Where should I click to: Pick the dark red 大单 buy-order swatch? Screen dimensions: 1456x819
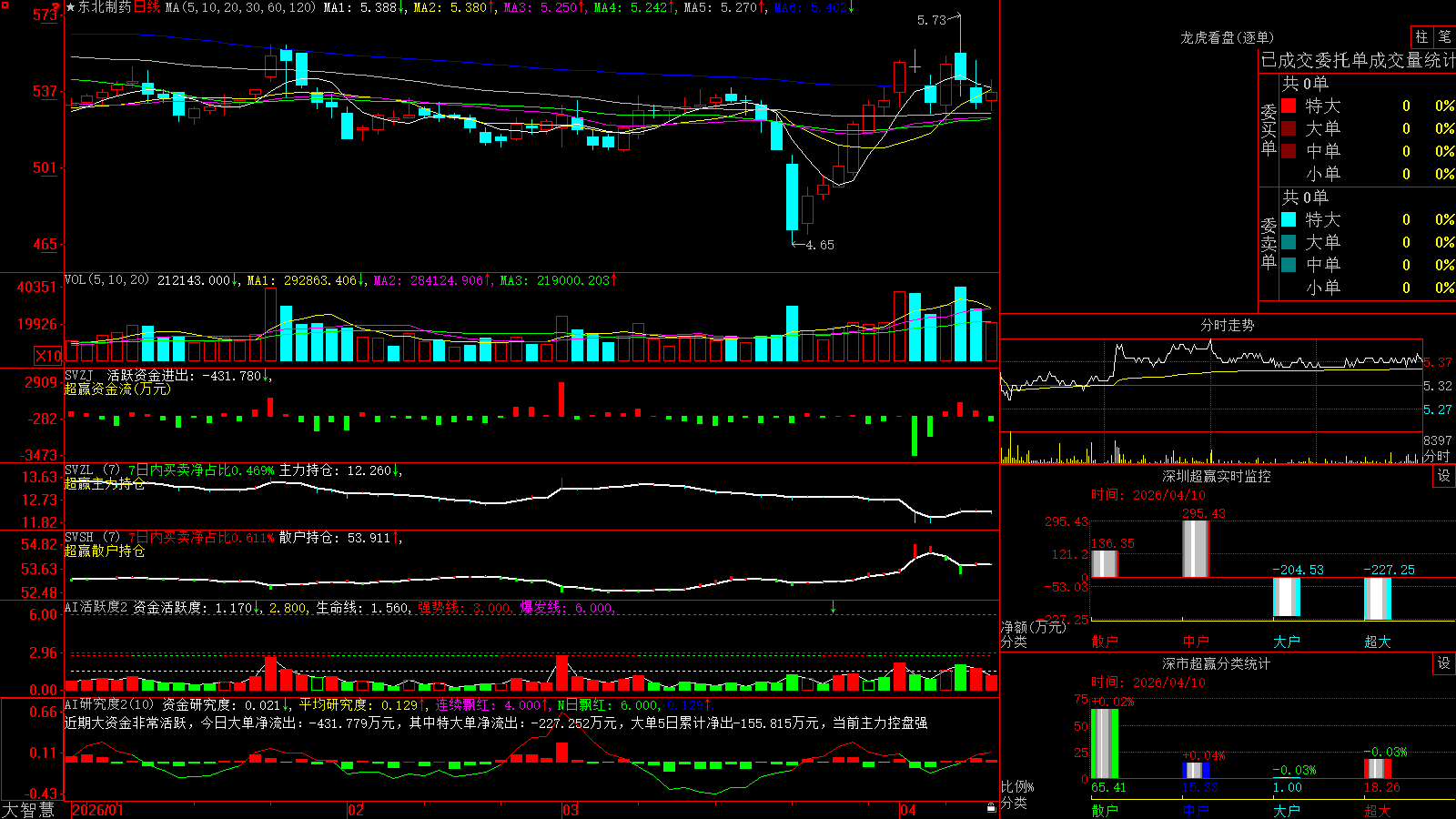[1289, 128]
